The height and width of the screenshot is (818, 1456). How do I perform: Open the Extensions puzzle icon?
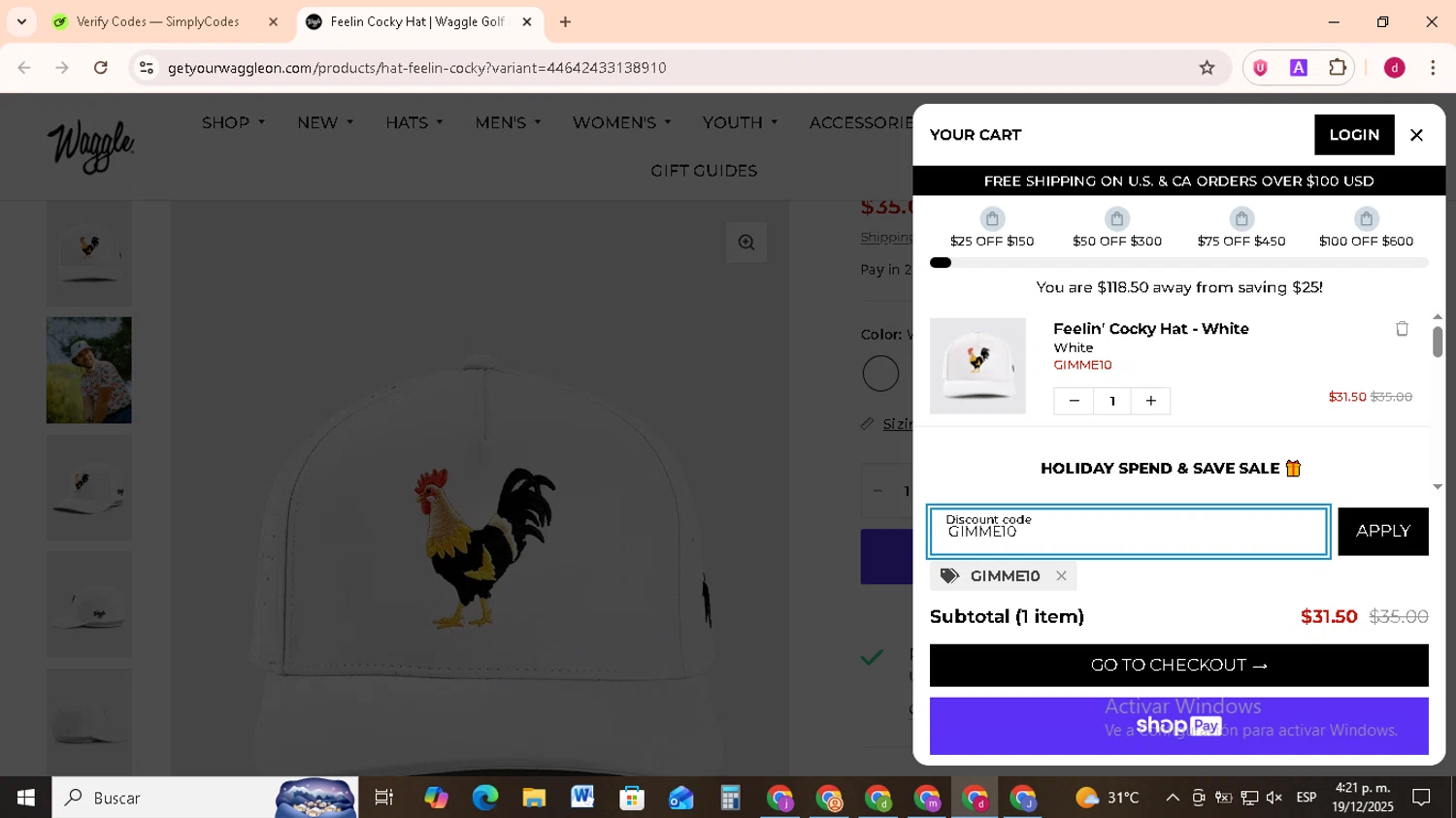tap(1338, 68)
